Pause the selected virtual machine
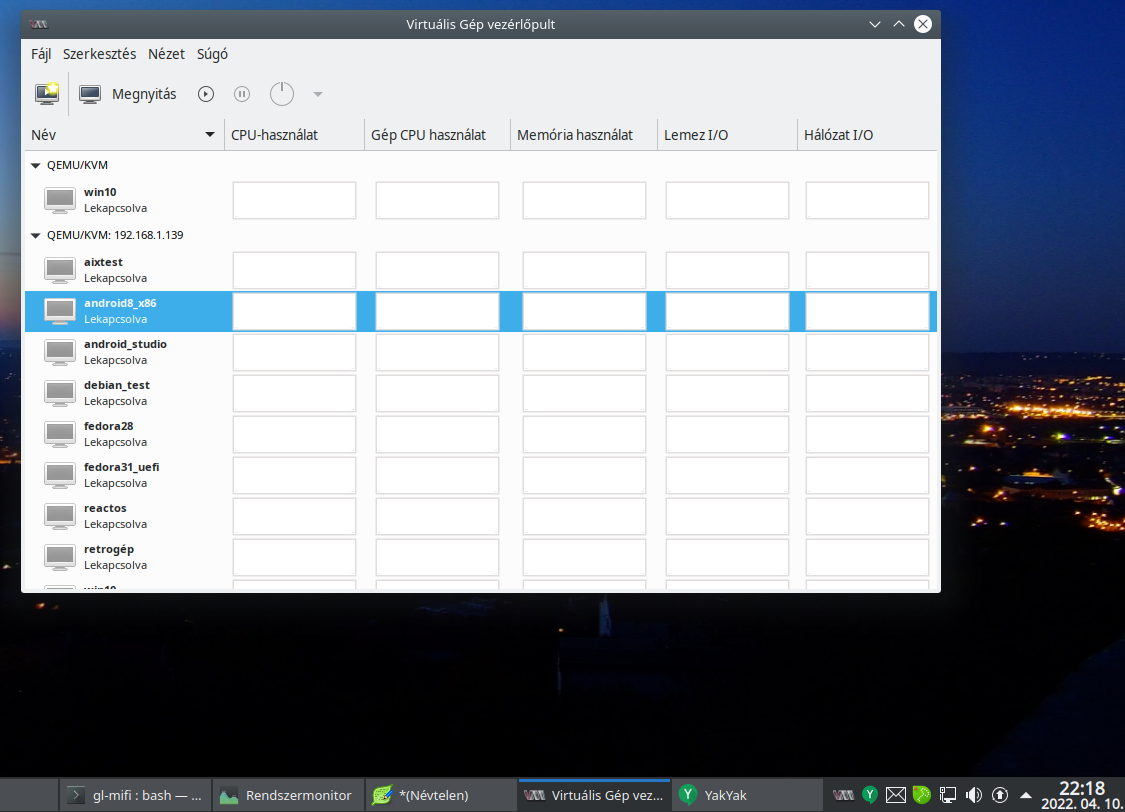Screen dimensions: 1125x812 point(242,94)
